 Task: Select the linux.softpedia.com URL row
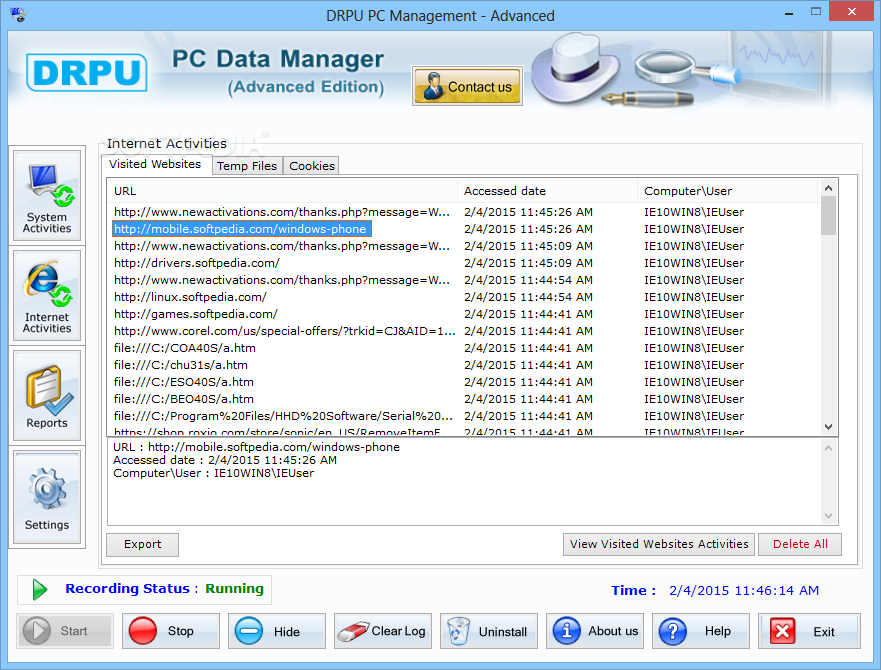[x=464, y=297]
